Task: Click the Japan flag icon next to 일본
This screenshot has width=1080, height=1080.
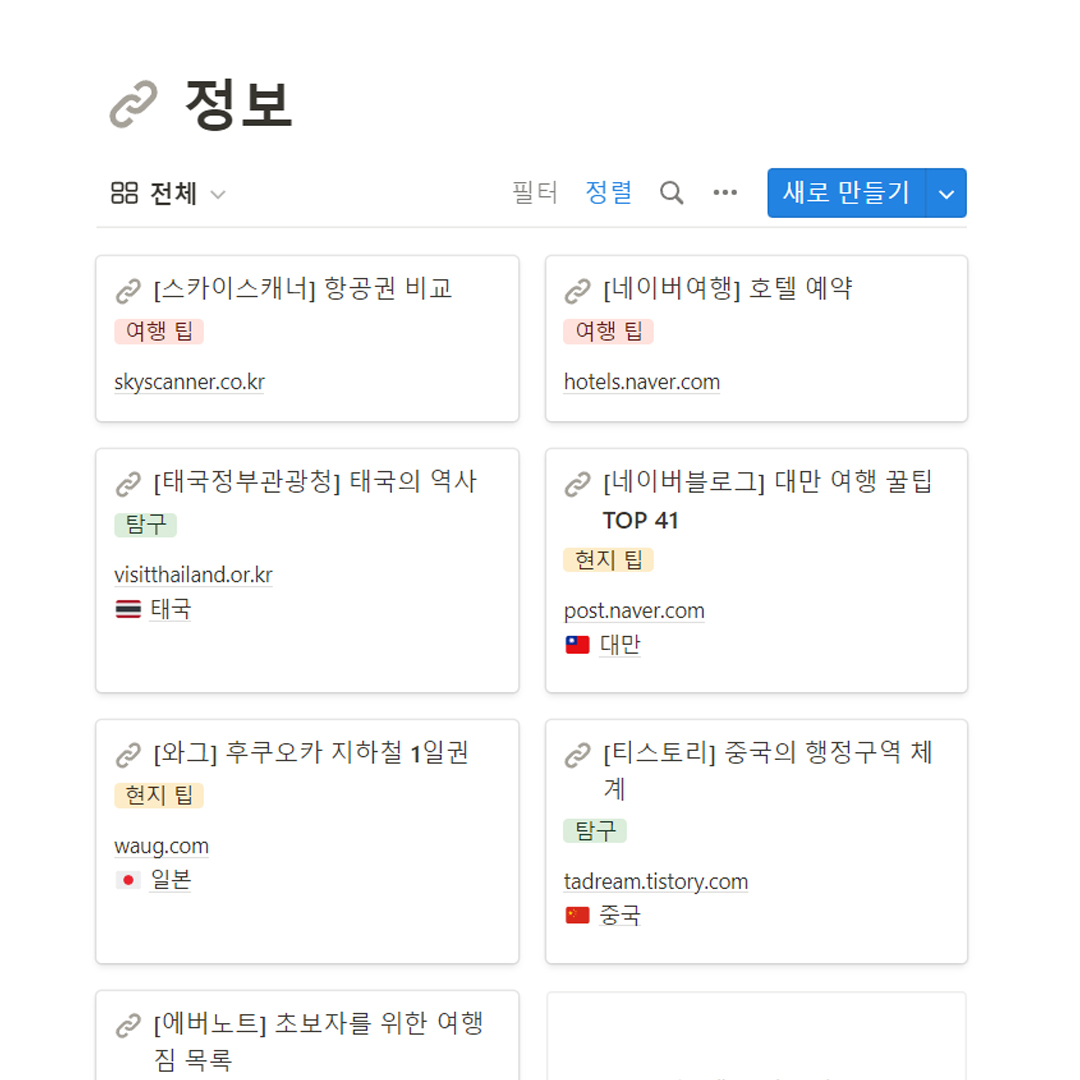Action: coord(128,880)
